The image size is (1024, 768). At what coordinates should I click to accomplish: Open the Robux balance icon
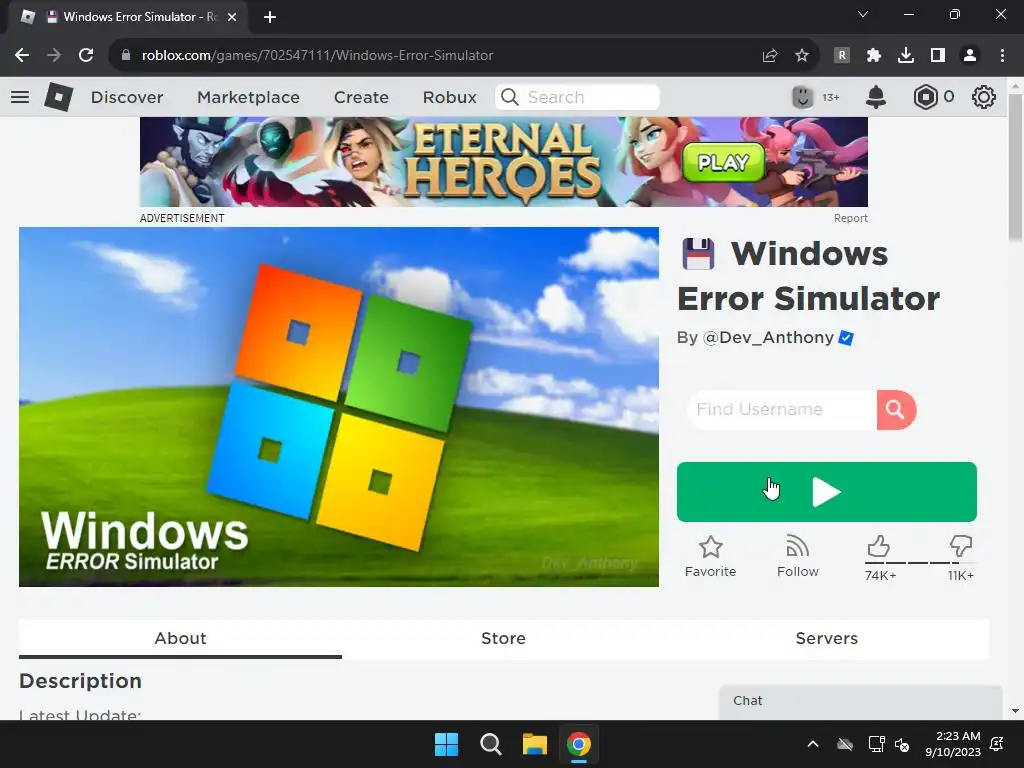tap(925, 97)
